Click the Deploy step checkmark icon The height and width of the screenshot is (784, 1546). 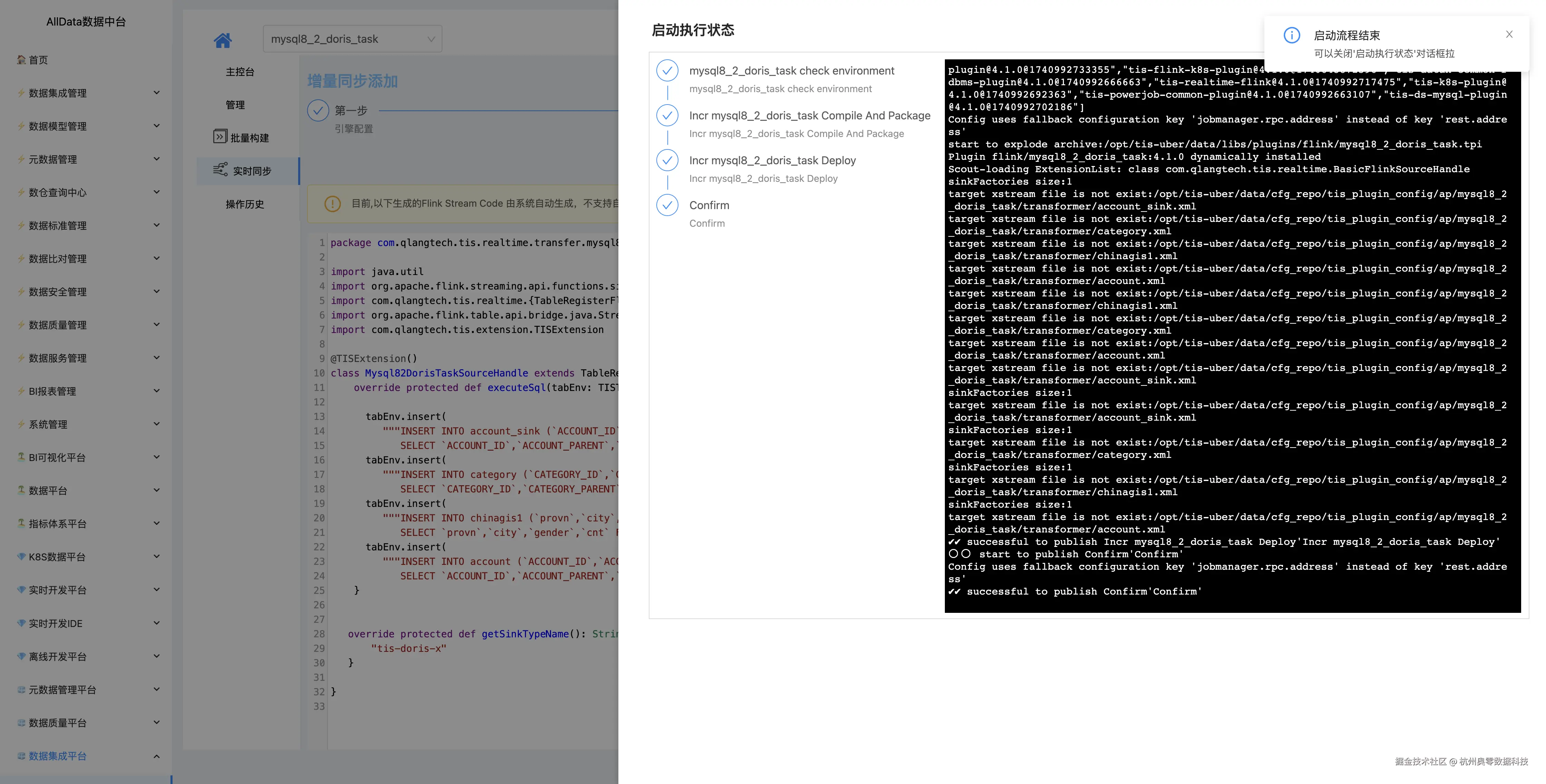667,160
